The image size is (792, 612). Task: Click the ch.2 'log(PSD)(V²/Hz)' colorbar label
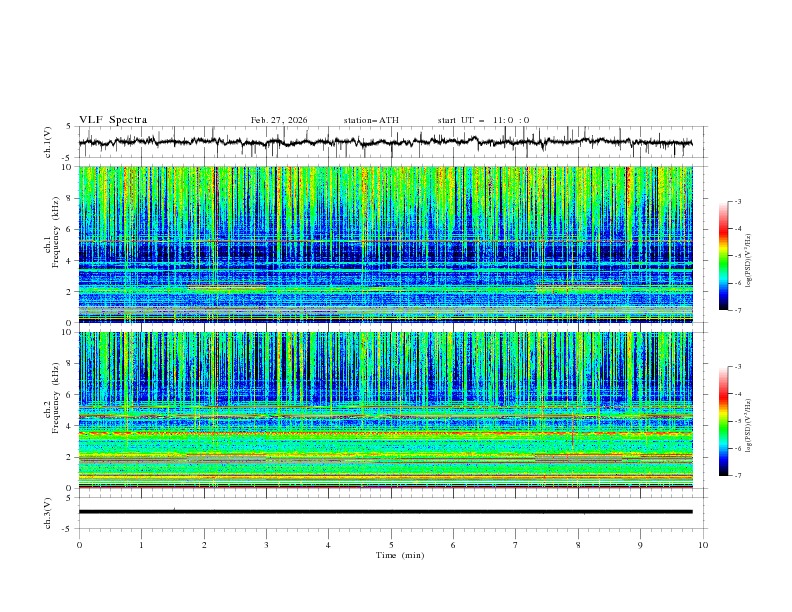pos(749,425)
